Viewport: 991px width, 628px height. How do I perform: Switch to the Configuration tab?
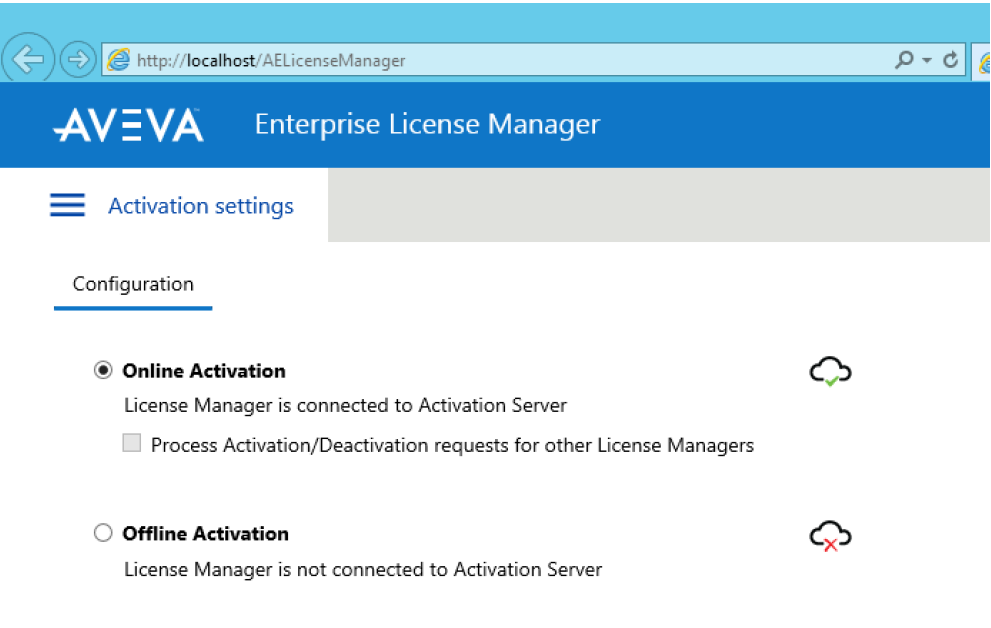(x=133, y=284)
